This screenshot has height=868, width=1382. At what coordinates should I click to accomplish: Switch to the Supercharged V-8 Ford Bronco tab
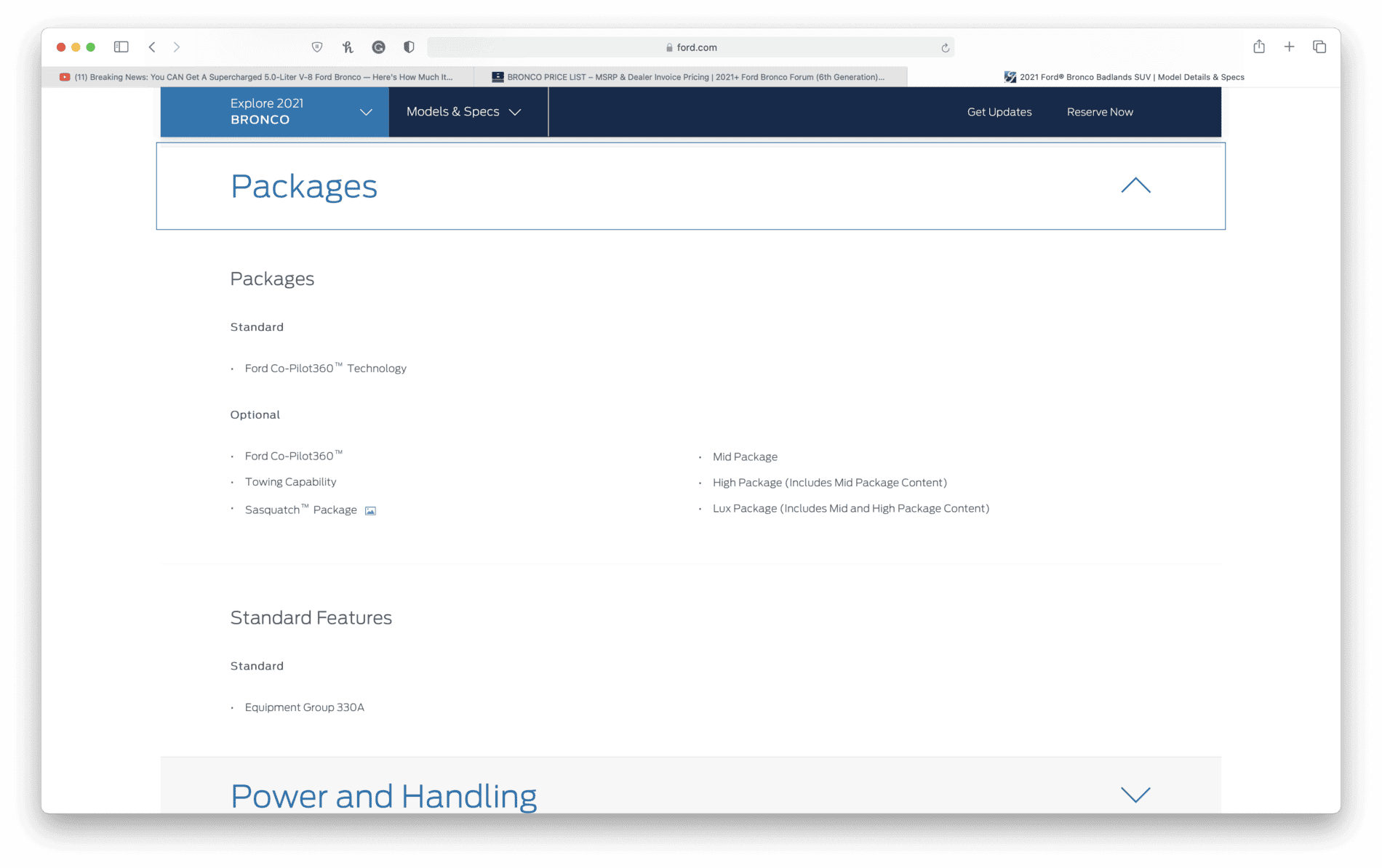pyautogui.click(x=257, y=77)
